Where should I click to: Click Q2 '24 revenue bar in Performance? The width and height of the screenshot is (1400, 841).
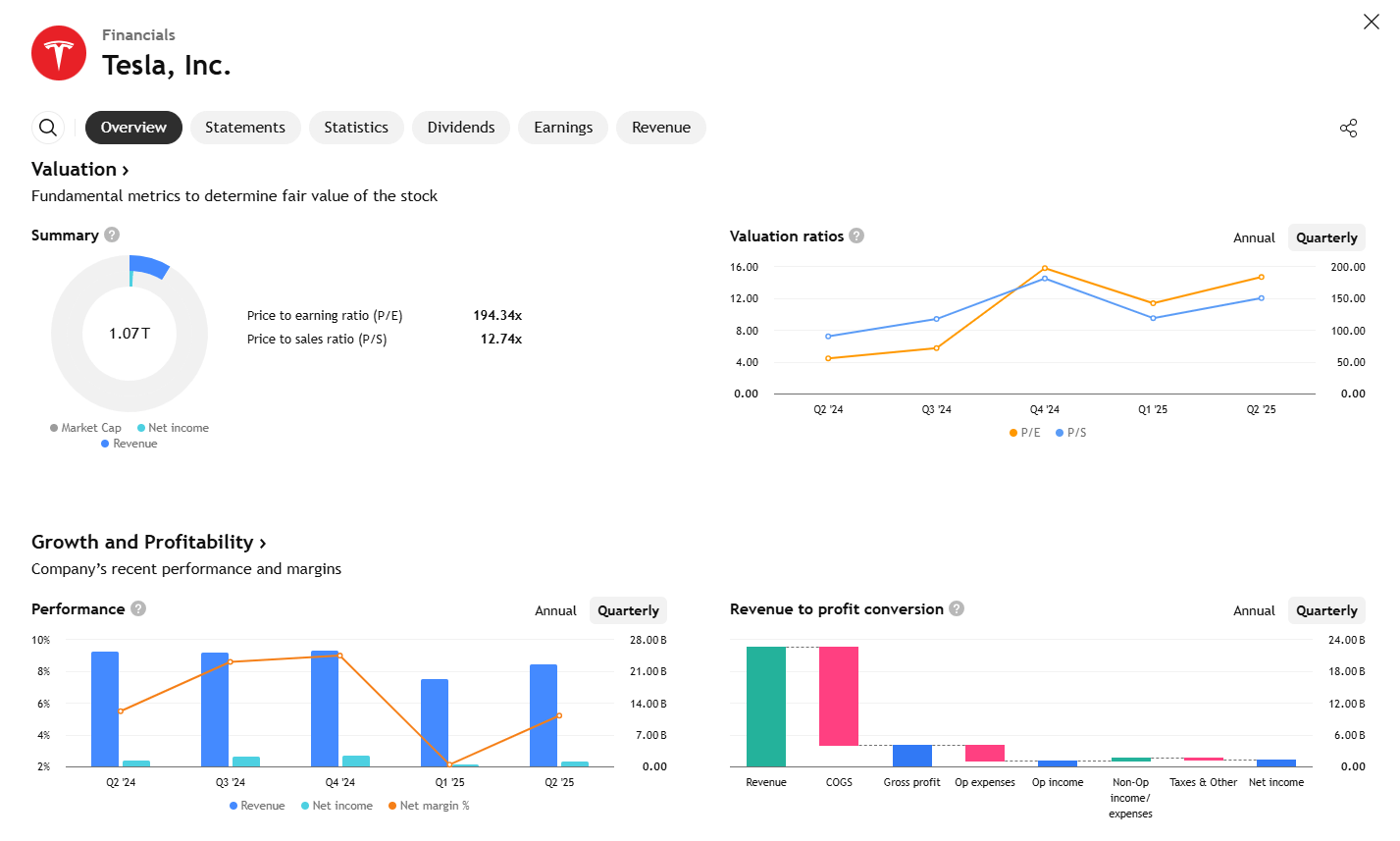pyautogui.click(x=105, y=710)
